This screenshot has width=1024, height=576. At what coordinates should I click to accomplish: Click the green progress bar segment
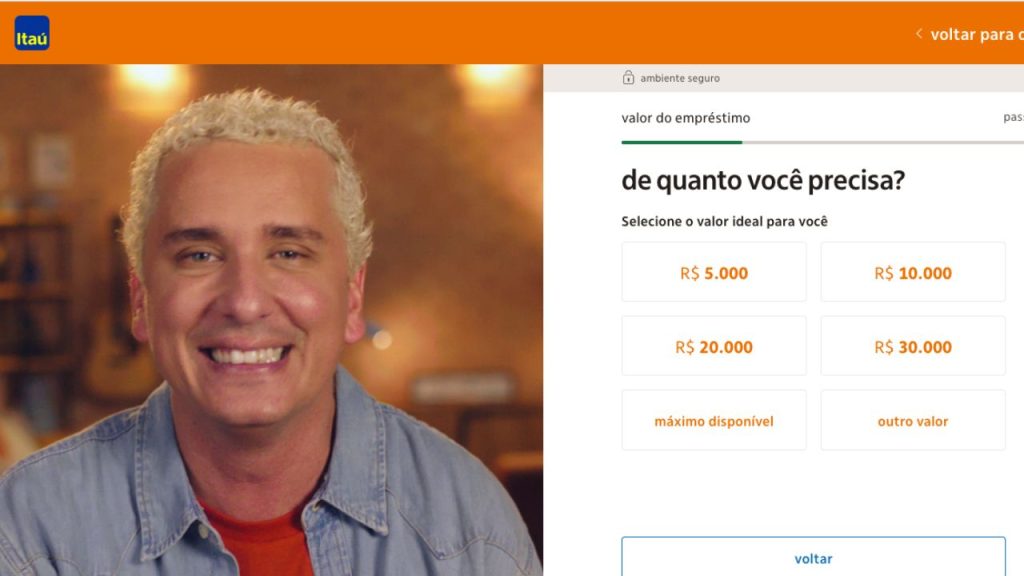click(x=682, y=142)
